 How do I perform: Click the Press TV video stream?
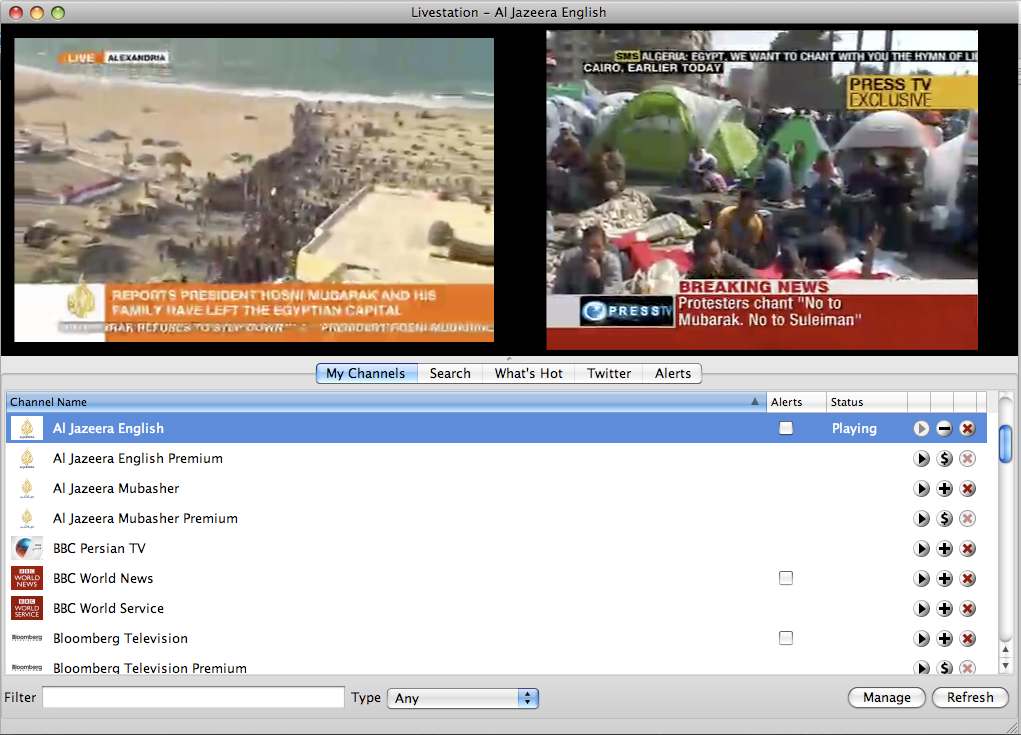[x=762, y=189]
